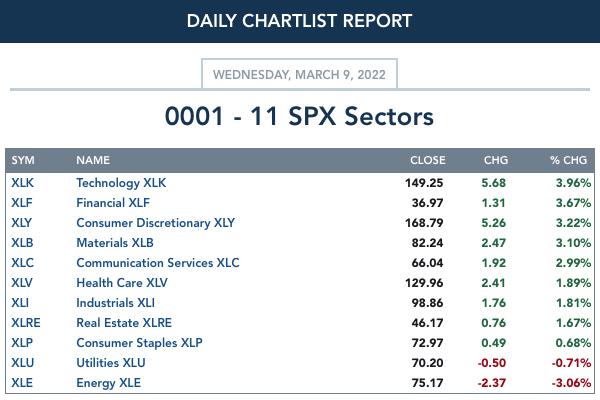
Task: Click the 0001 - 11 SPX Sectors title
Action: (x=299, y=116)
